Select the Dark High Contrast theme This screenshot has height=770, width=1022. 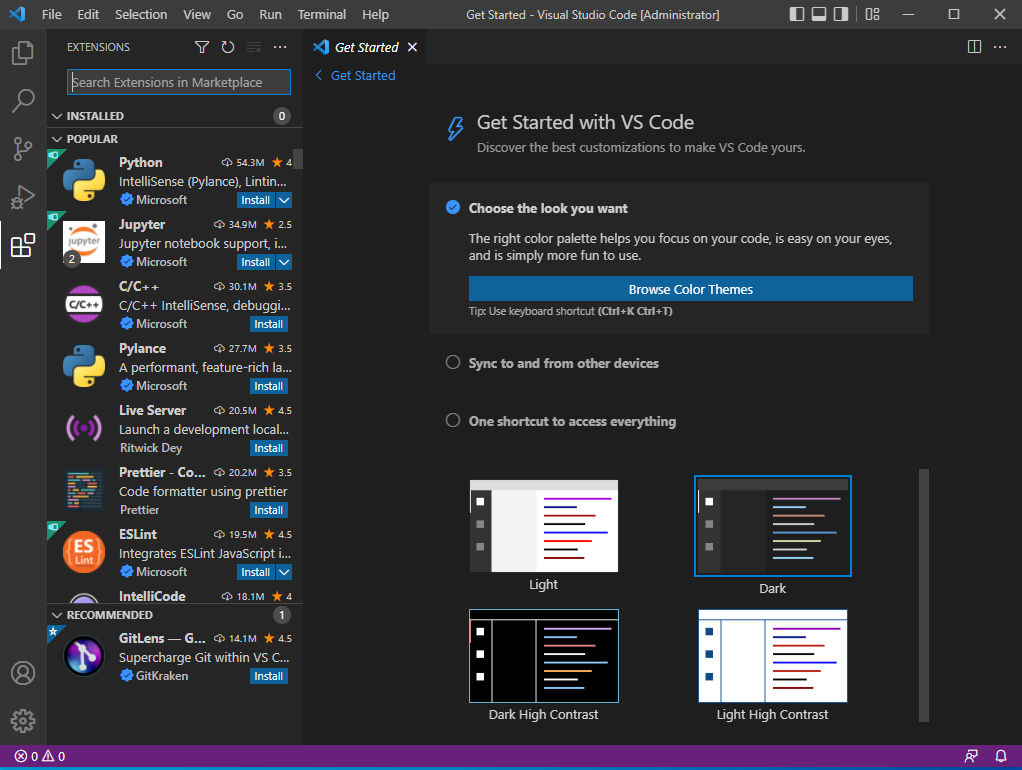pyautogui.click(x=543, y=655)
